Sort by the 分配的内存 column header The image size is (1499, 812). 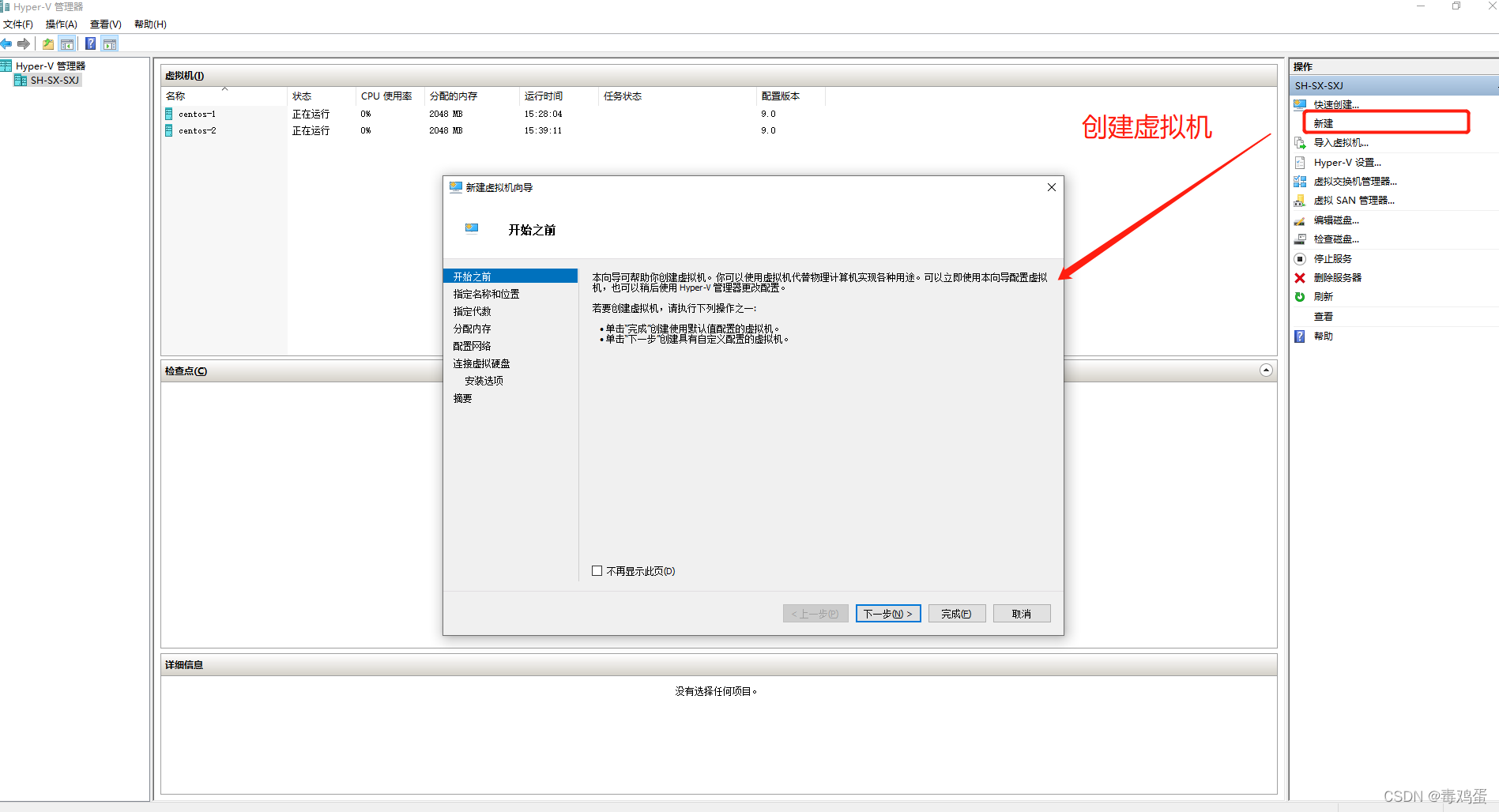coord(472,96)
